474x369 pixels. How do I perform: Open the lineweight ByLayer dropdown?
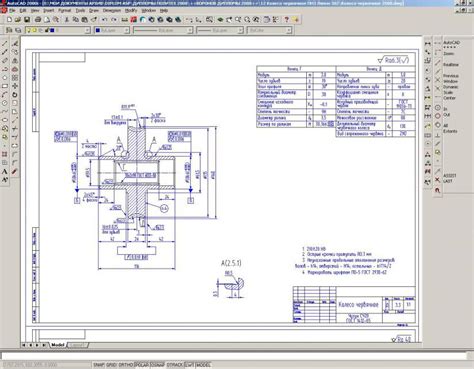[219, 30]
